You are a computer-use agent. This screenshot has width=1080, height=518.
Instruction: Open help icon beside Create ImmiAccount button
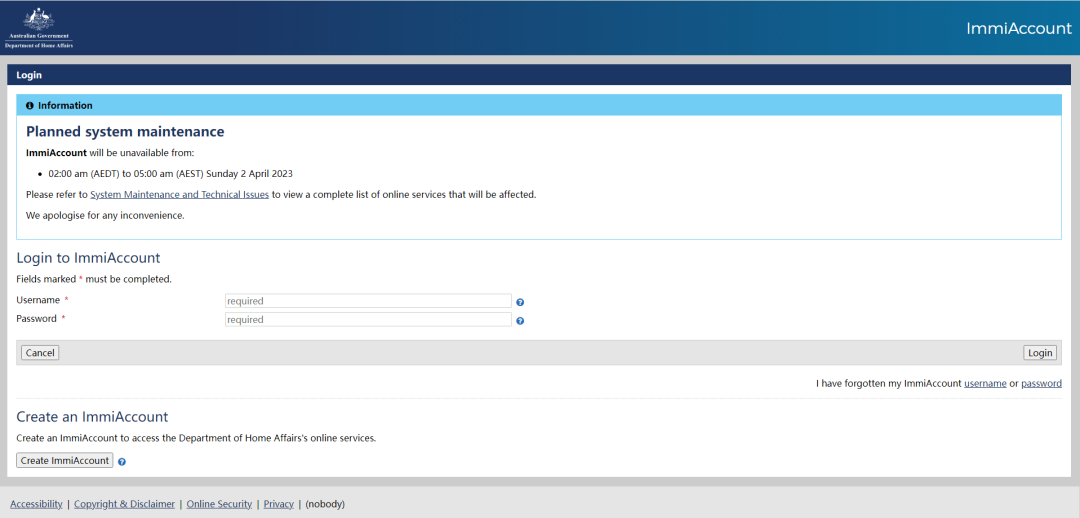point(122,462)
